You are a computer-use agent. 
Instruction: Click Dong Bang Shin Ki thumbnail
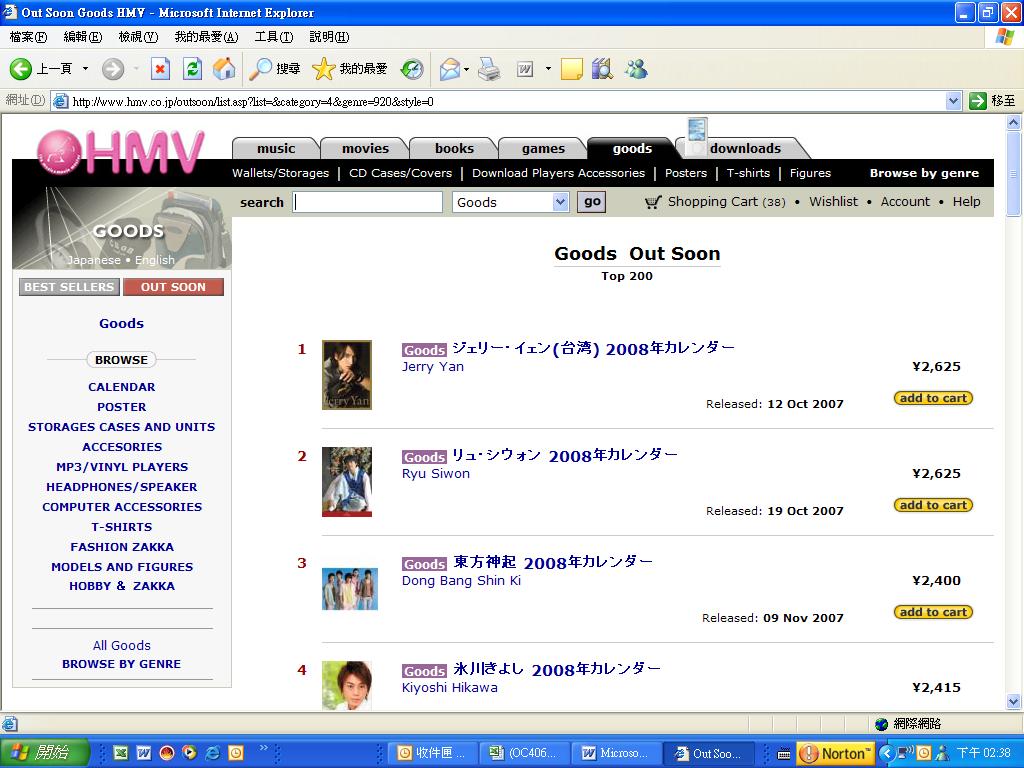[350, 589]
